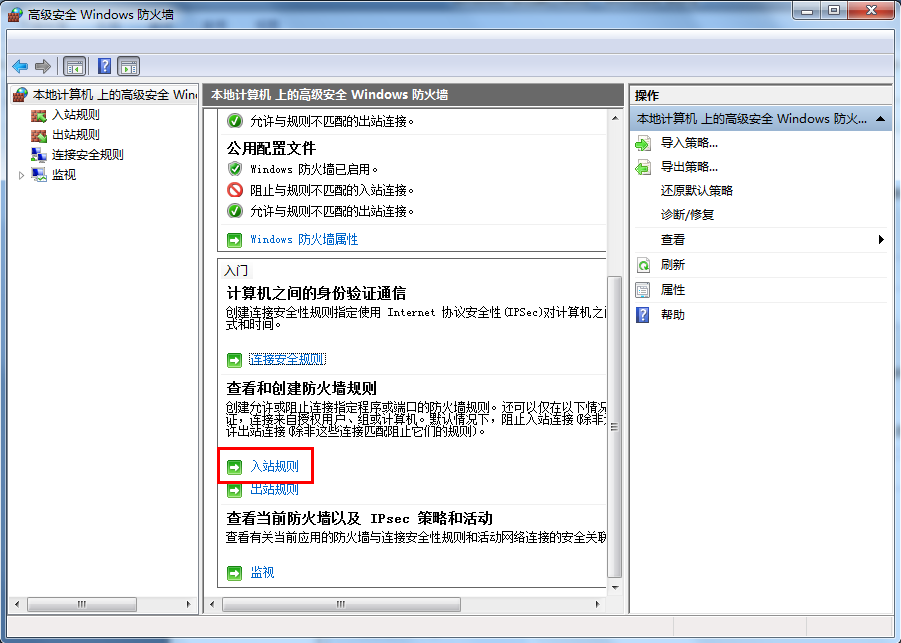This screenshot has height=643, width=901.
Task: Click the 帮助 question mark icon in actions pane
Action: pyautogui.click(x=643, y=315)
